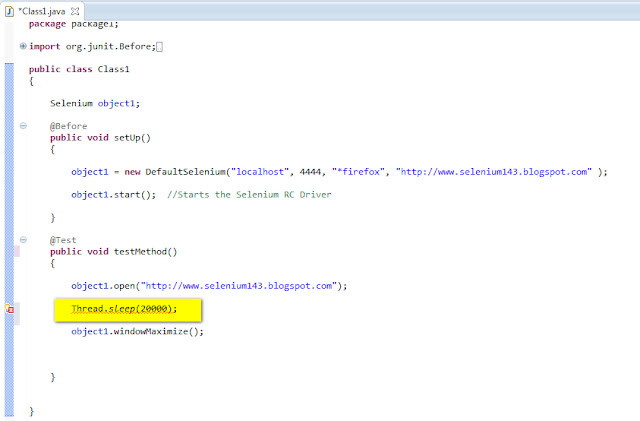The width and height of the screenshot is (640, 421).
Task: Click 'Selenium object1;' field declaration
Action: 95,103
